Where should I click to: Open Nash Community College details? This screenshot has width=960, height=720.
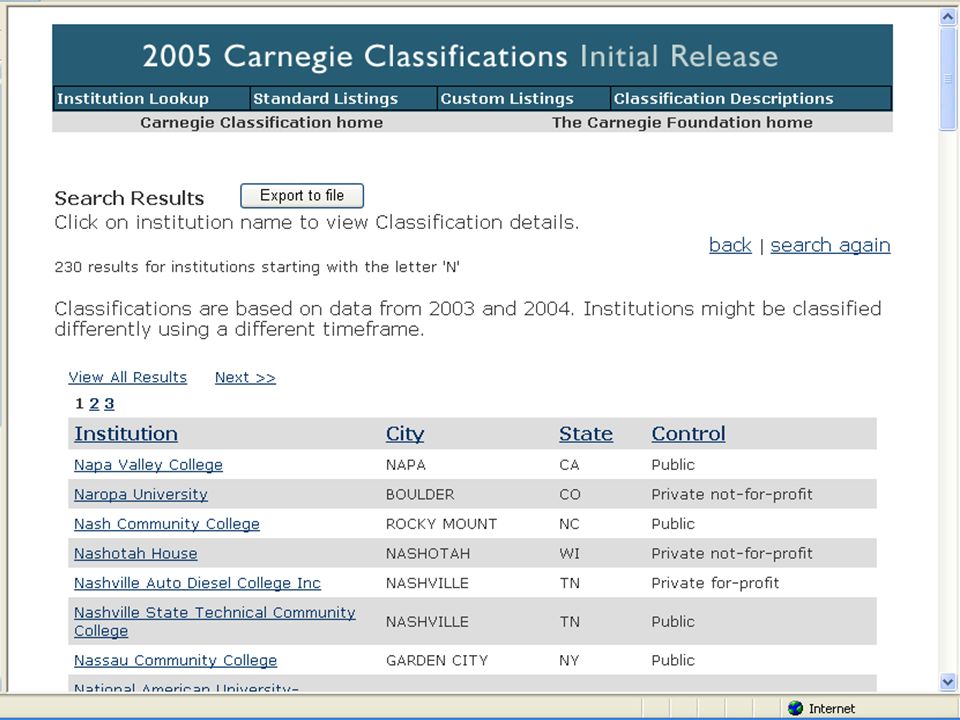167,524
